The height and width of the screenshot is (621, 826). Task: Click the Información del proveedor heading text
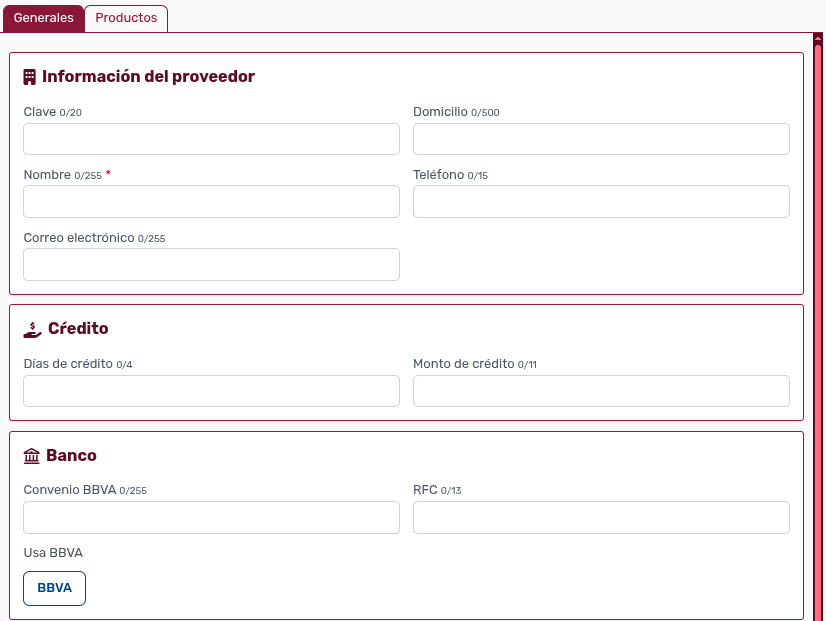[148, 77]
